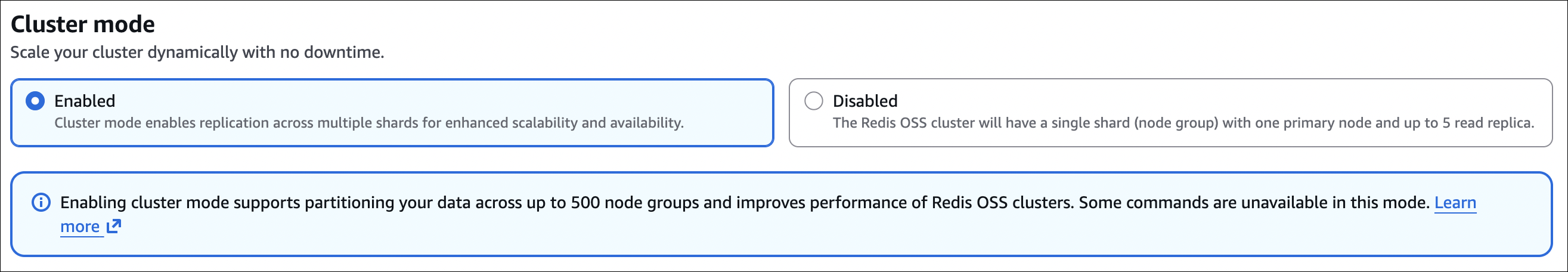Click the 'Cluster mode' section heading

83,24
